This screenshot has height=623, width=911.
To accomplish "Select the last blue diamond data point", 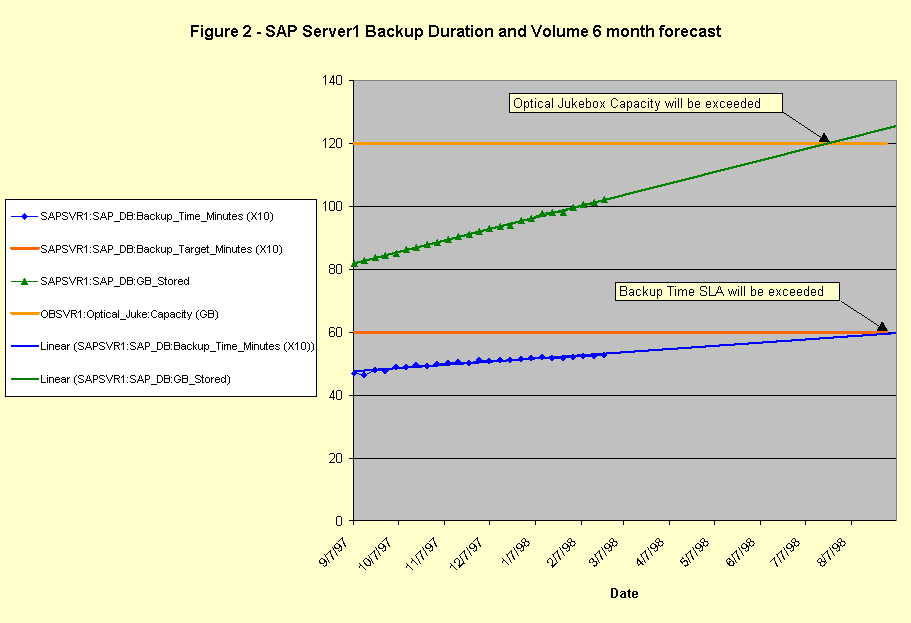I will point(604,354).
